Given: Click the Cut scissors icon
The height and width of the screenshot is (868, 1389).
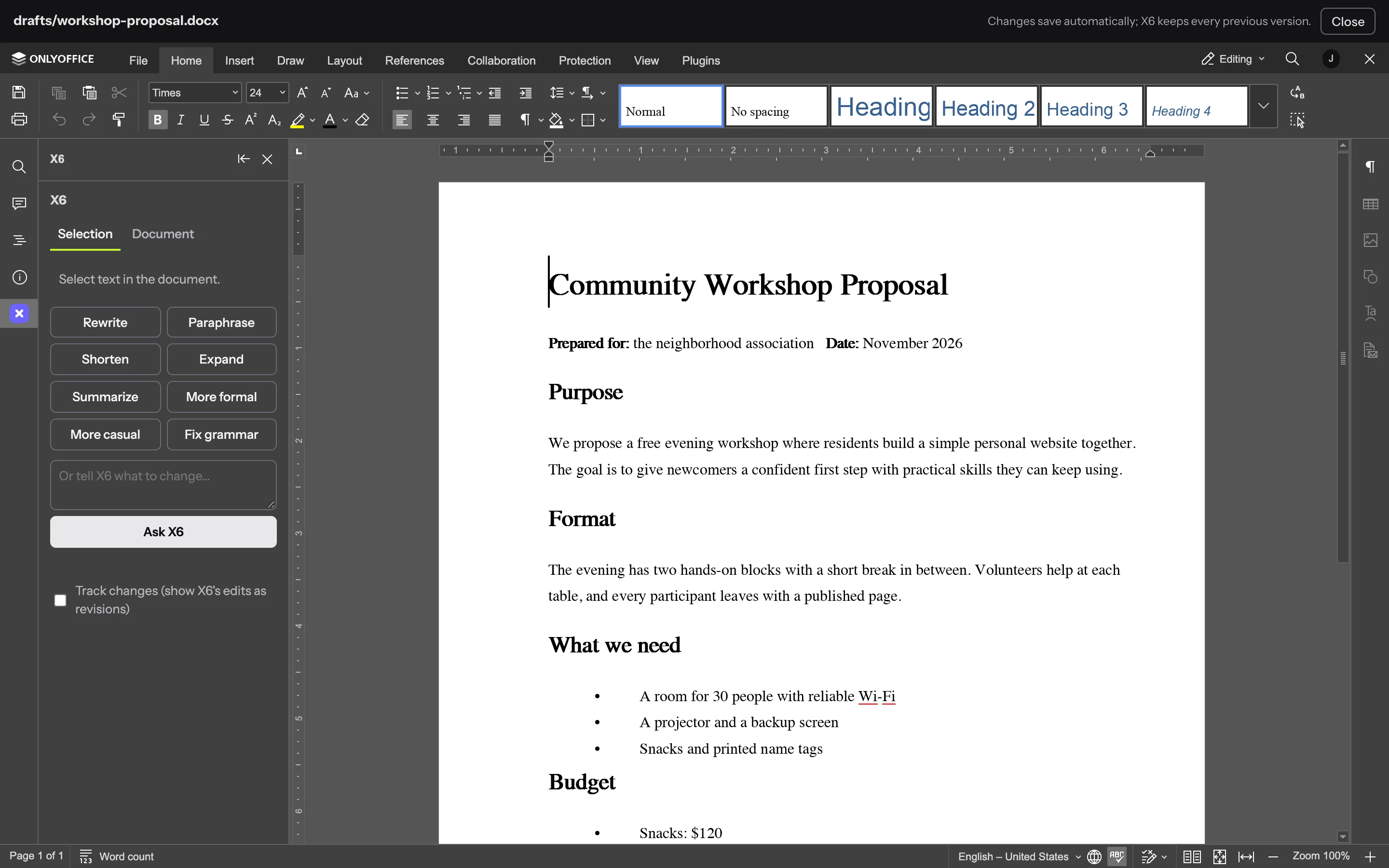Looking at the screenshot, I should [120, 93].
